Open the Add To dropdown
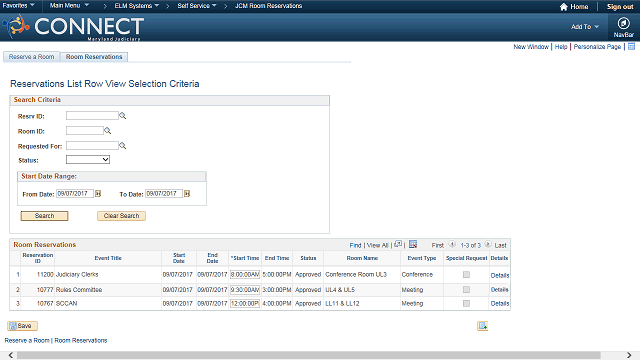 click(585, 27)
